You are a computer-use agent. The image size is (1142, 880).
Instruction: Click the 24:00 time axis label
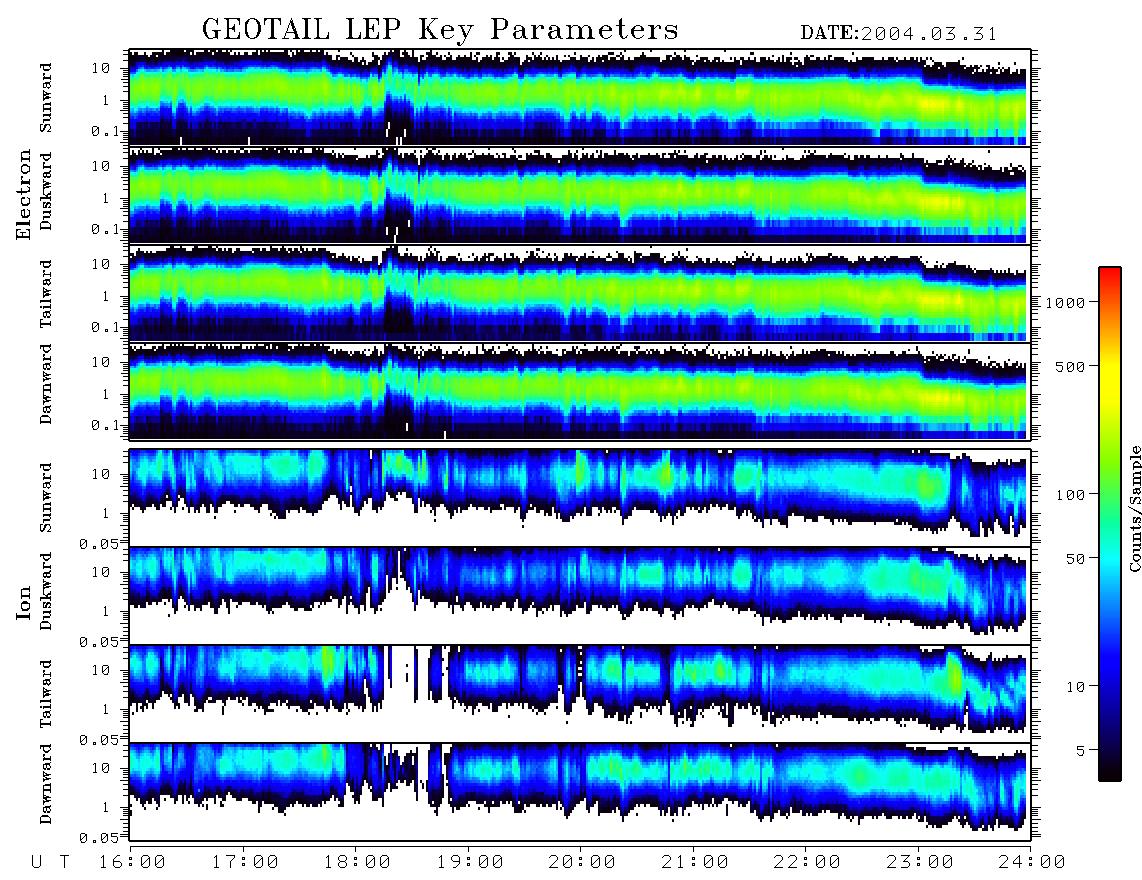(x=1031, y=863)
